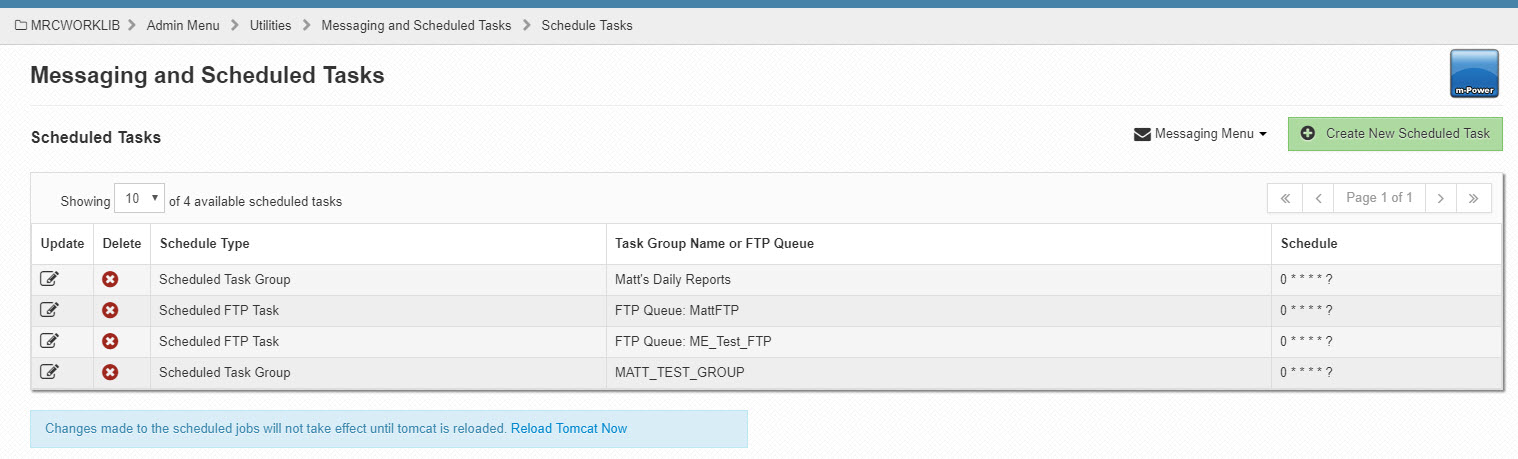The image size is (1518, 459).
Task: Advance to the next page arrow
Action: coord(1440,198)
